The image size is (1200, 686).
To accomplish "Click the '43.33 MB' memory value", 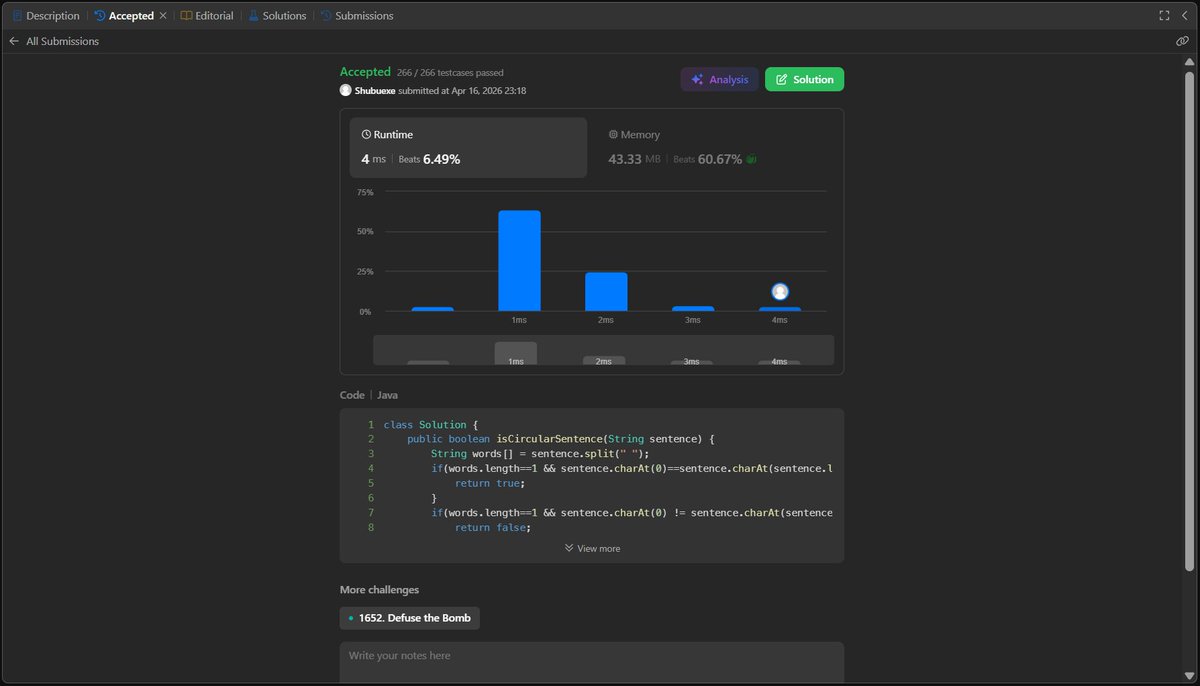I will [x=637, y=159].
